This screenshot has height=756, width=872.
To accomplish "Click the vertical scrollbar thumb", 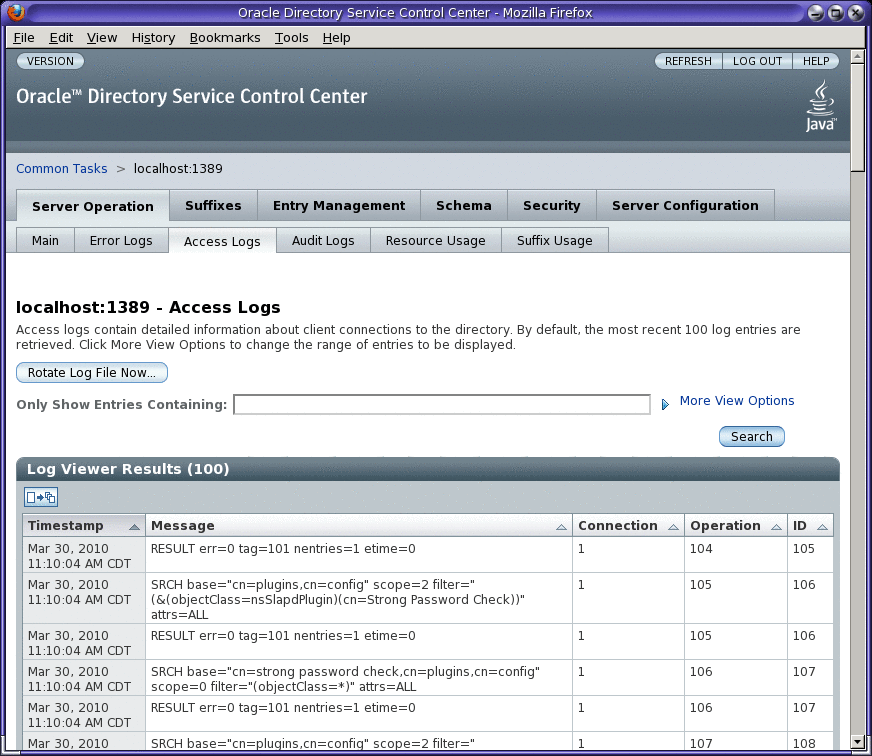I will click(857, 117).
